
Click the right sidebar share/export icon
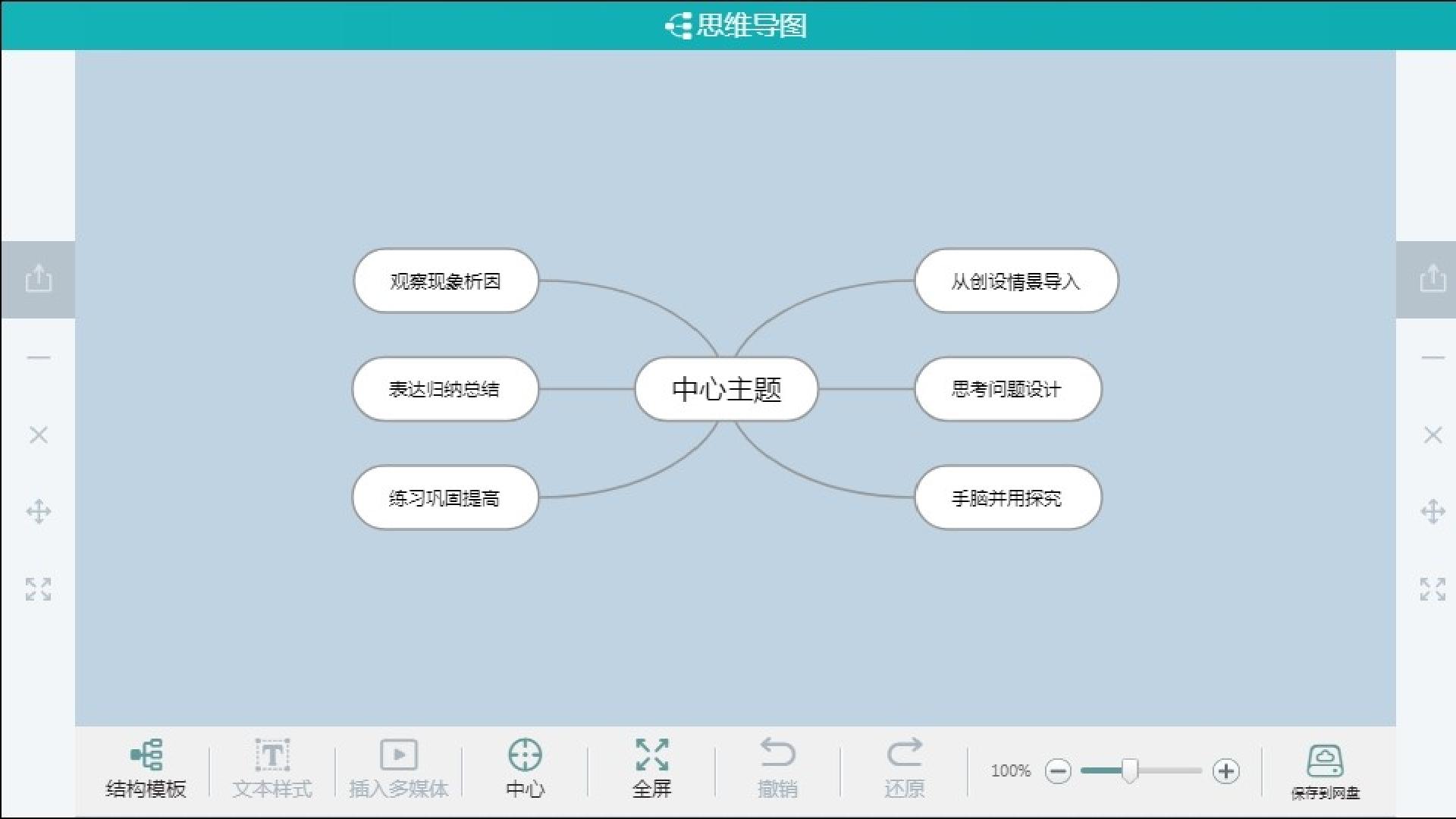[1432, 278]
